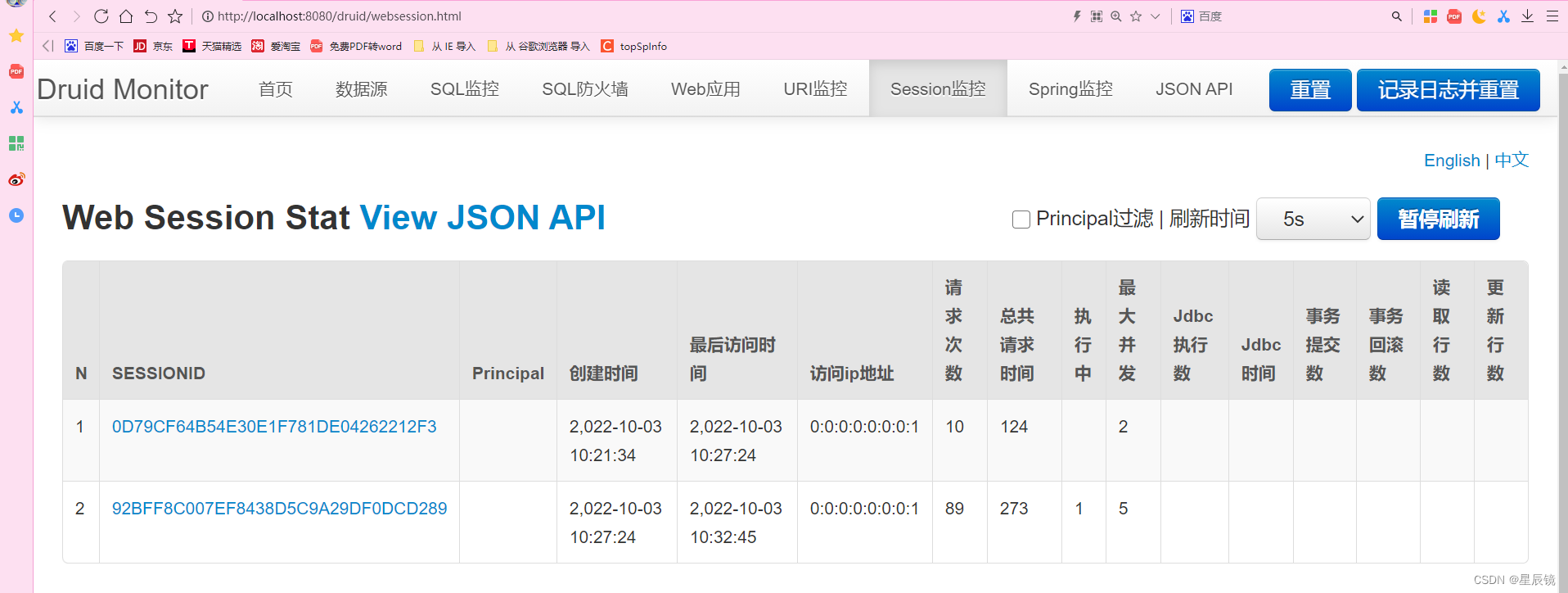Click the 暂停刷新 pause refresh button

[1438, 219]
